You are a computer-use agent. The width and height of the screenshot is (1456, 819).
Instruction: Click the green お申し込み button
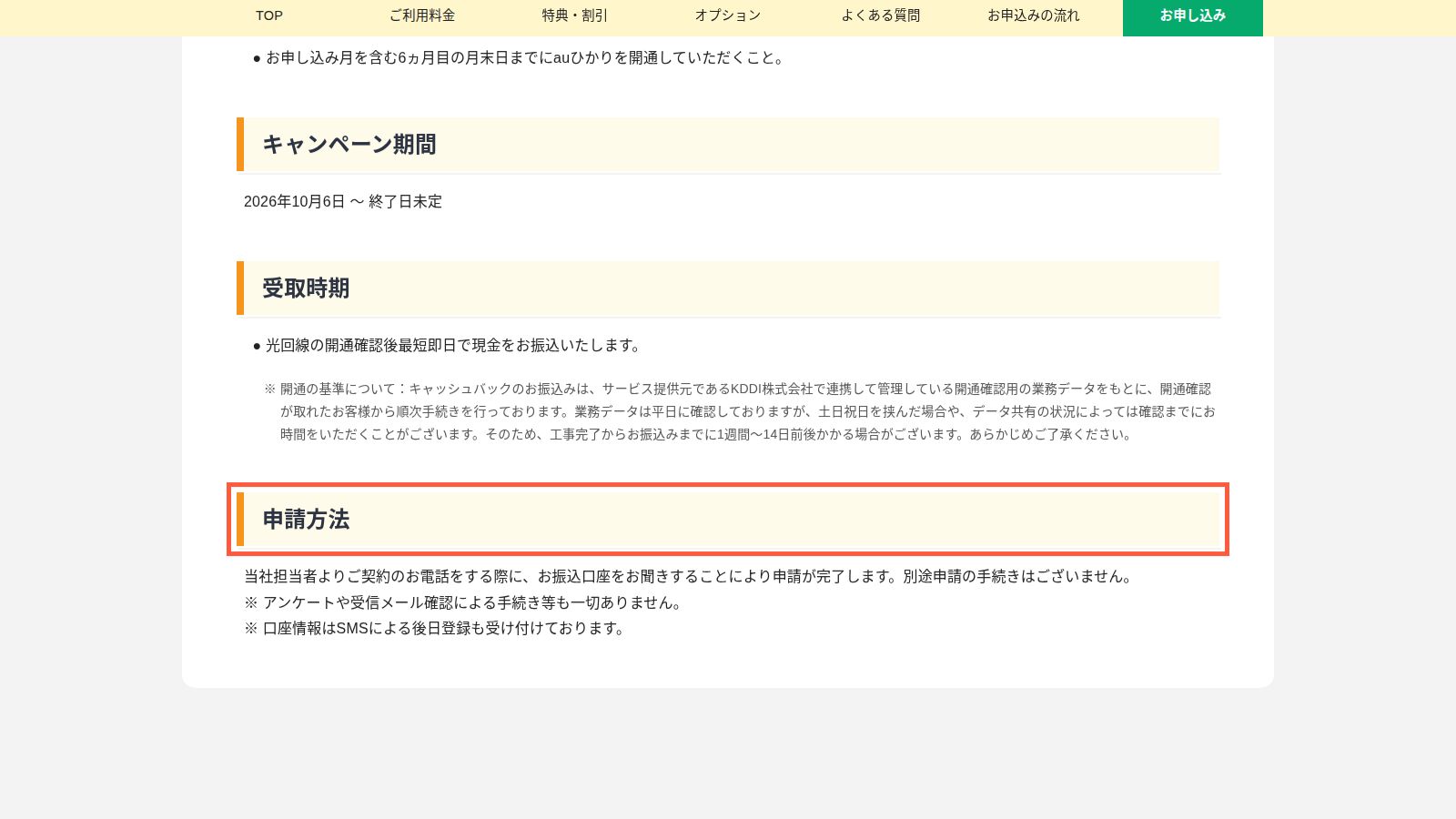click(1193, 16)
